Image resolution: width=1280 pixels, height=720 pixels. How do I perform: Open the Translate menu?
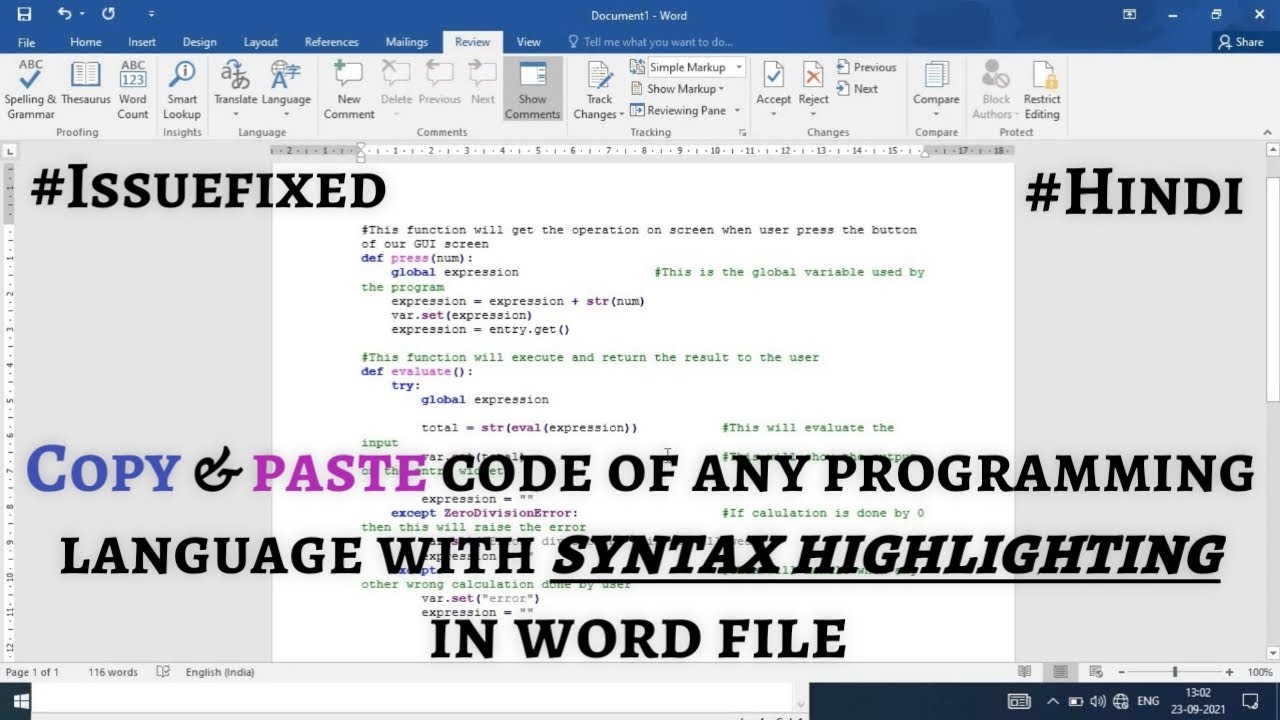236,90
